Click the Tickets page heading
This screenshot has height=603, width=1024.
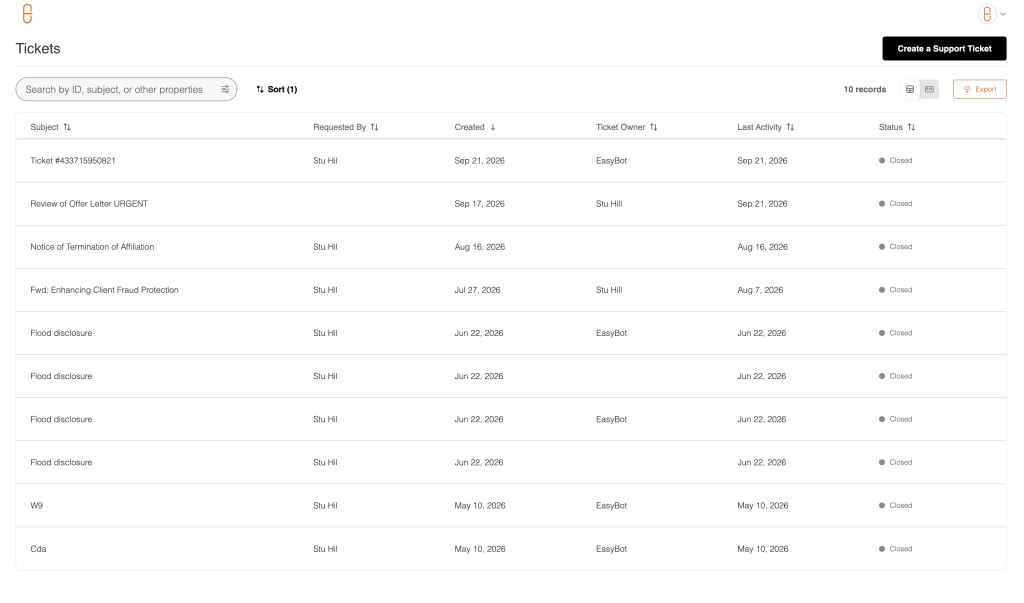[38, 48]
